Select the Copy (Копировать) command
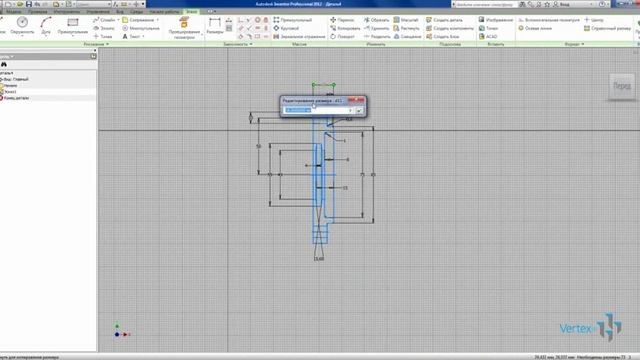Screen dimensions: 640x360 (x=345, y=28)
